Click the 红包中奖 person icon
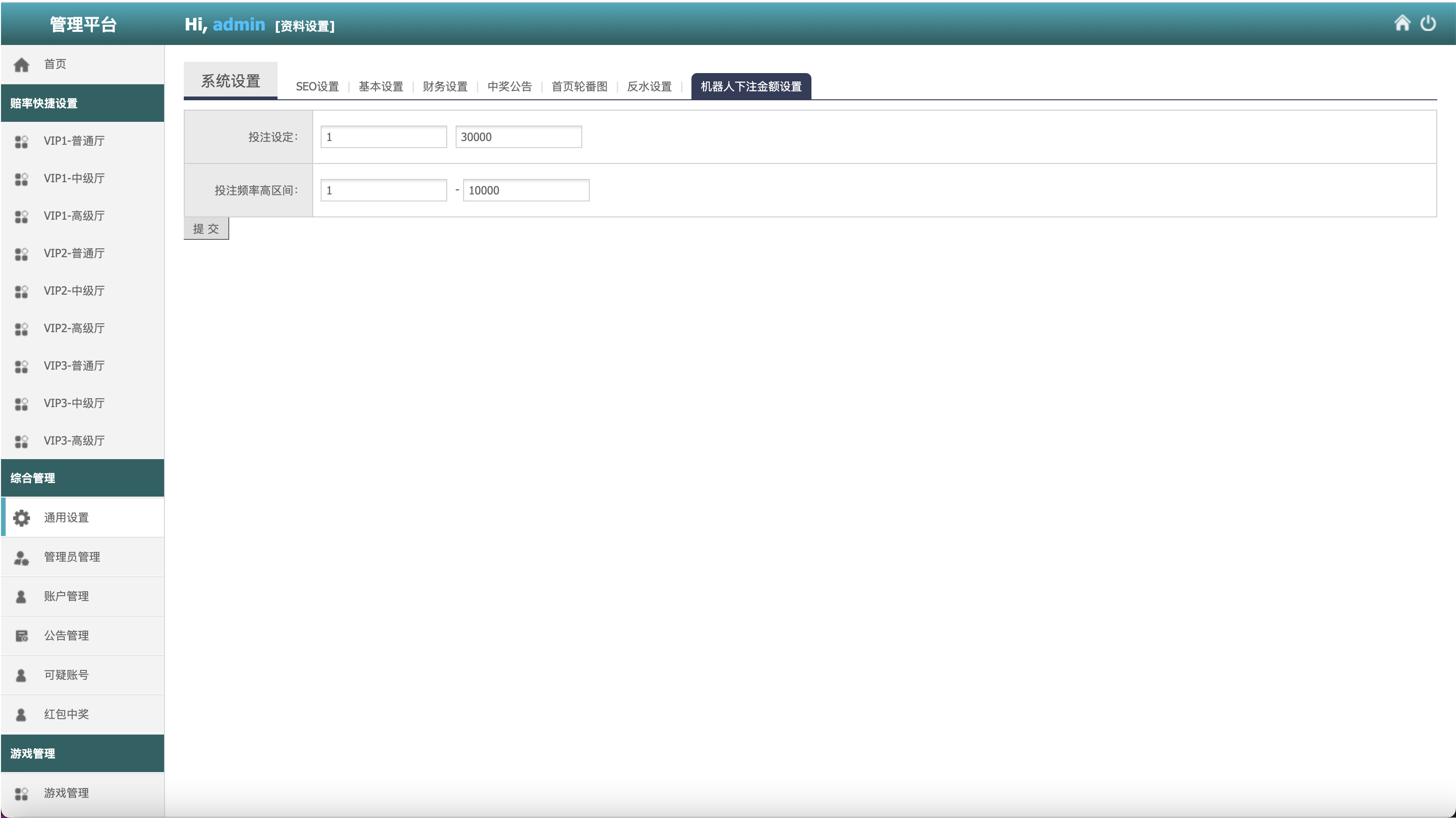This screenshot has height=818, width=1456. [22, 714]
